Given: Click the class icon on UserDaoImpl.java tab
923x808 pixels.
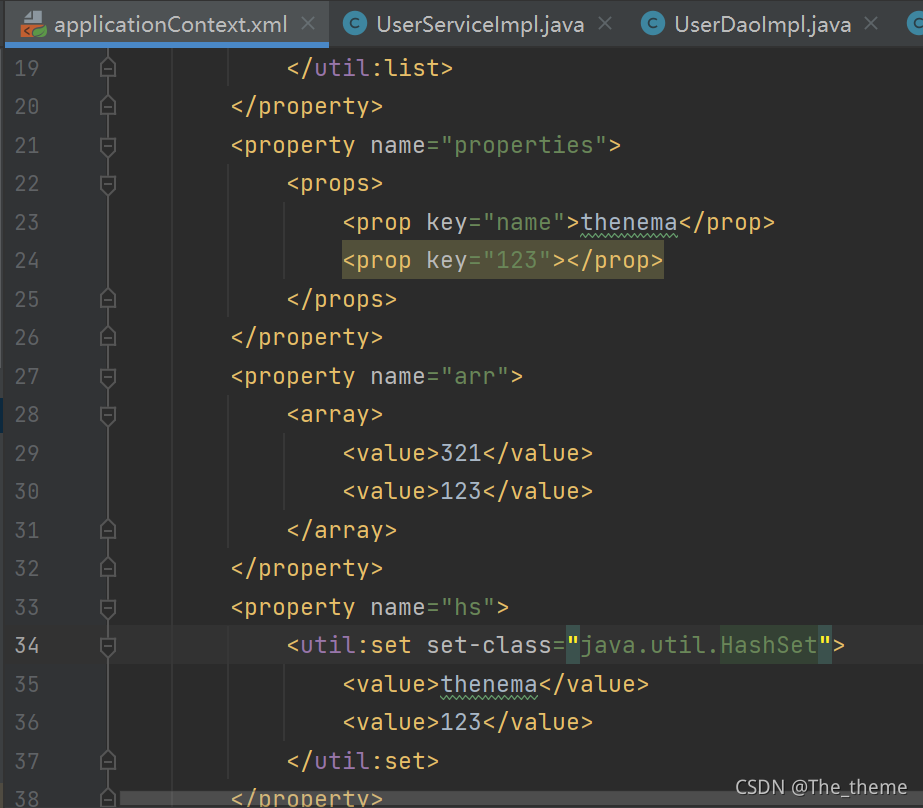Looking at the screenshot, I should [x=652, y=24].
